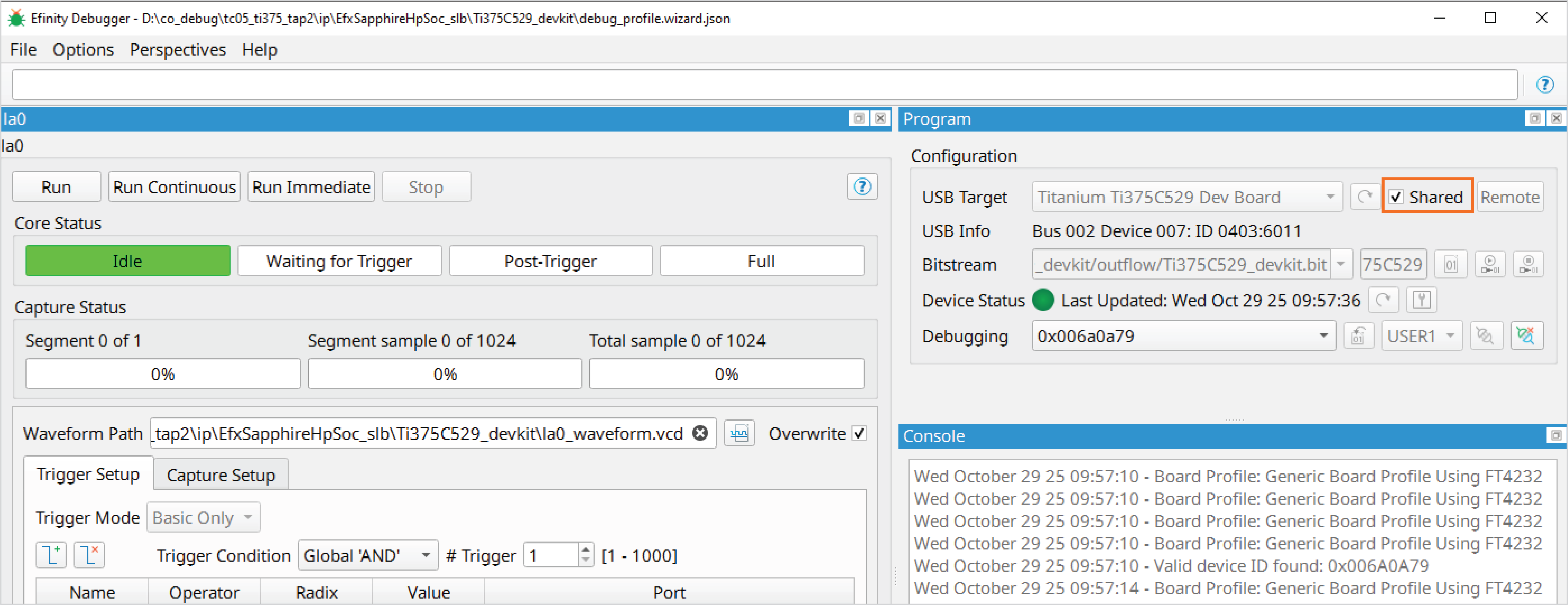The image size is (1568, 605).
Task: Refresh the Device Status
Action: 1383,300
